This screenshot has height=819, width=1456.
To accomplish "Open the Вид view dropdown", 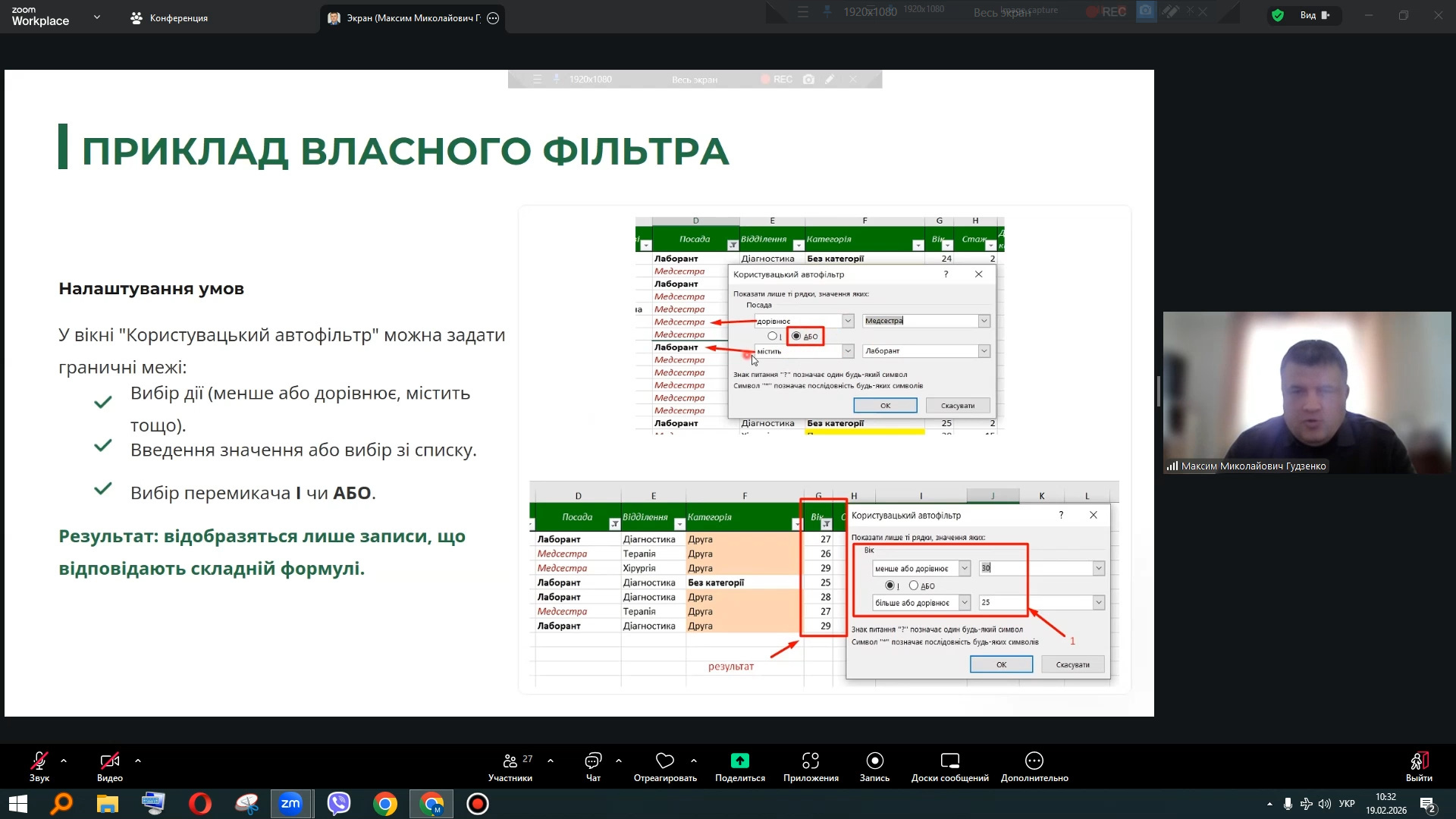I will click(1314, 15).
